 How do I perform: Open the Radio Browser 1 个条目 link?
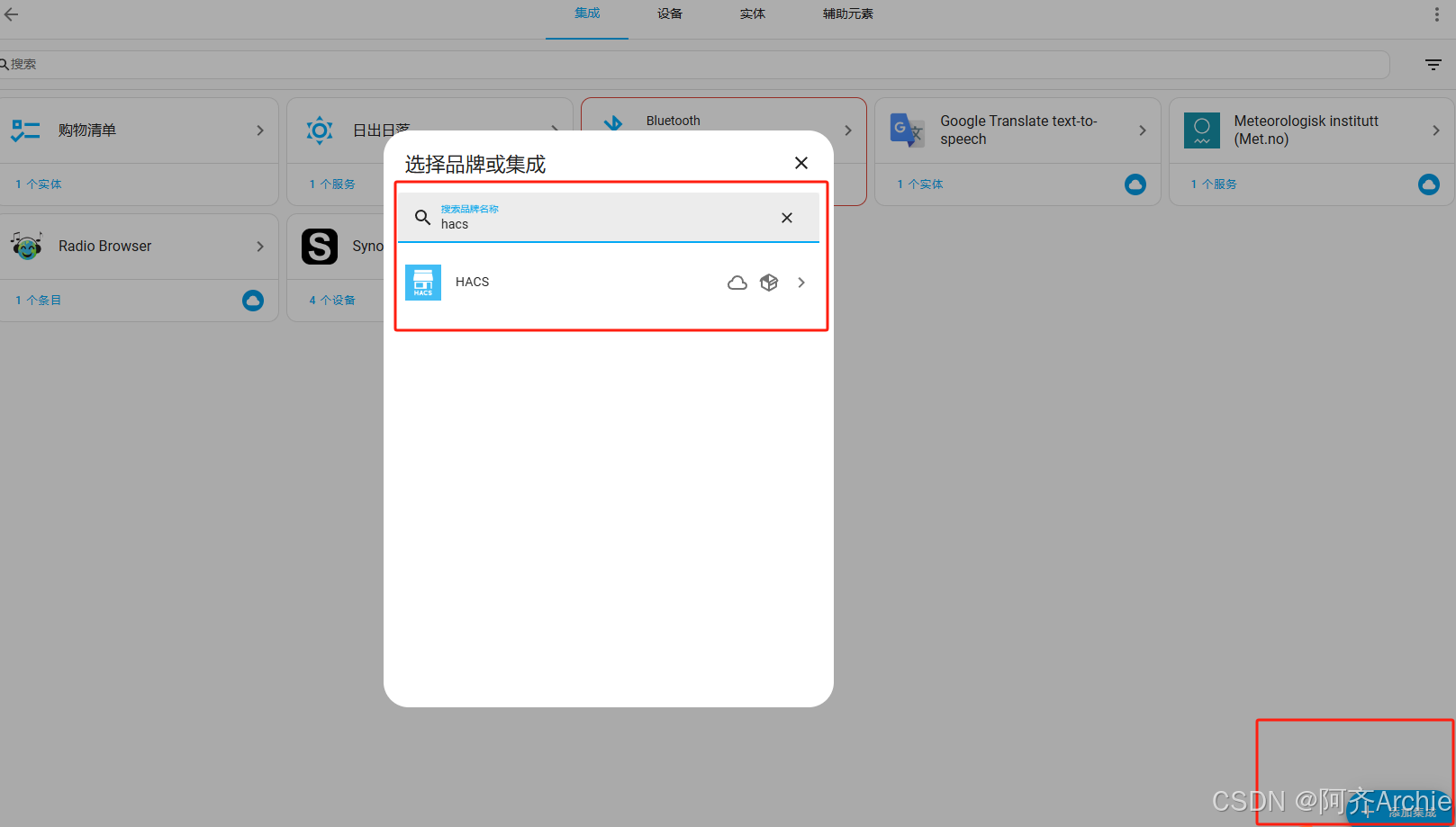[39, 301]
